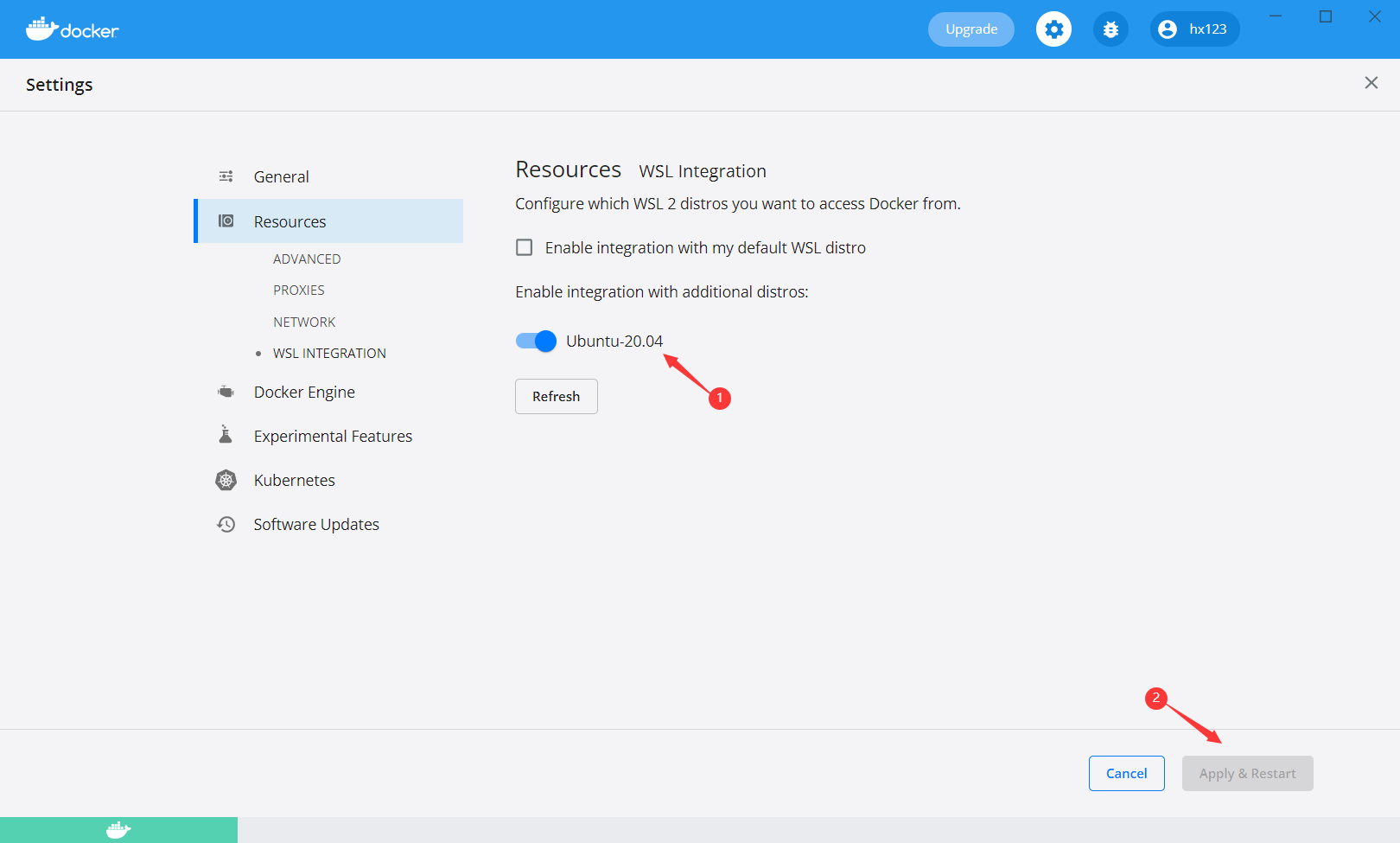
Task: Cancel the settings changes
Action: pos(1126,773)
